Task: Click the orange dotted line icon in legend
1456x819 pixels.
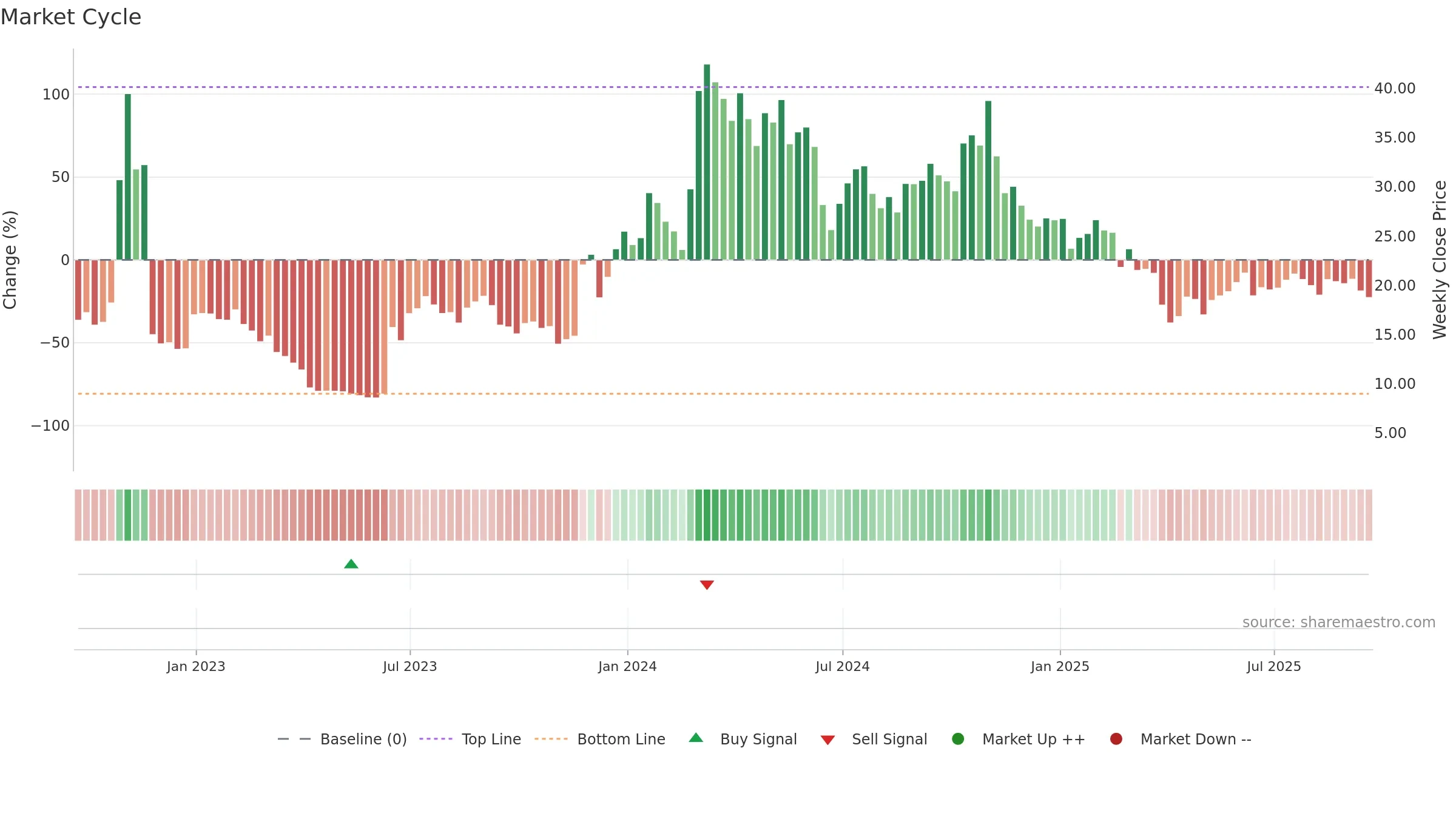Action: (x=551, y=739)
